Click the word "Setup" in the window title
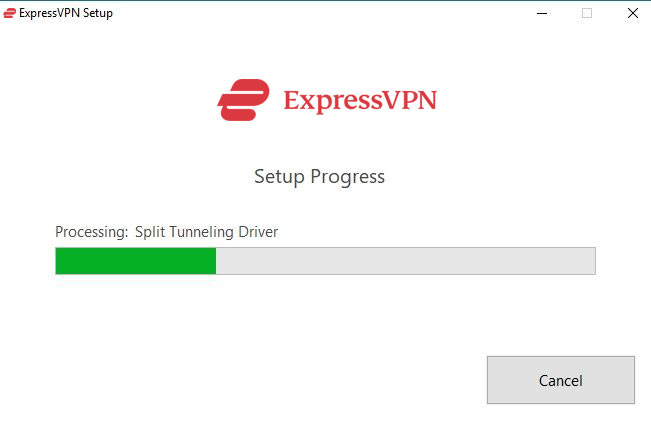The height and width of the screenshot is (430, 651). (x=98, y=13)
